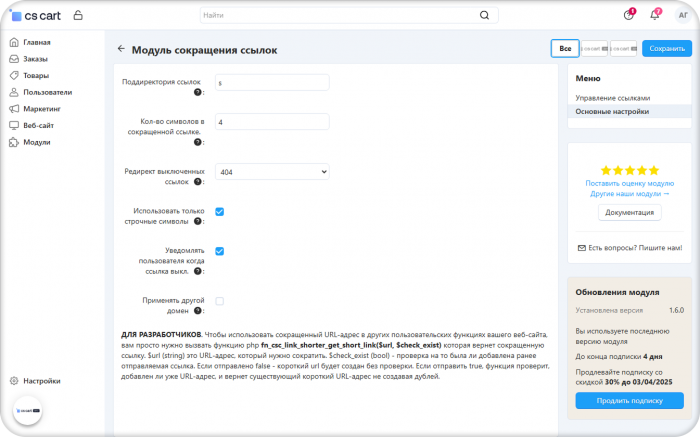Open Товары in the sidebar
Viewport: 700px width, 437px height.
36,75
